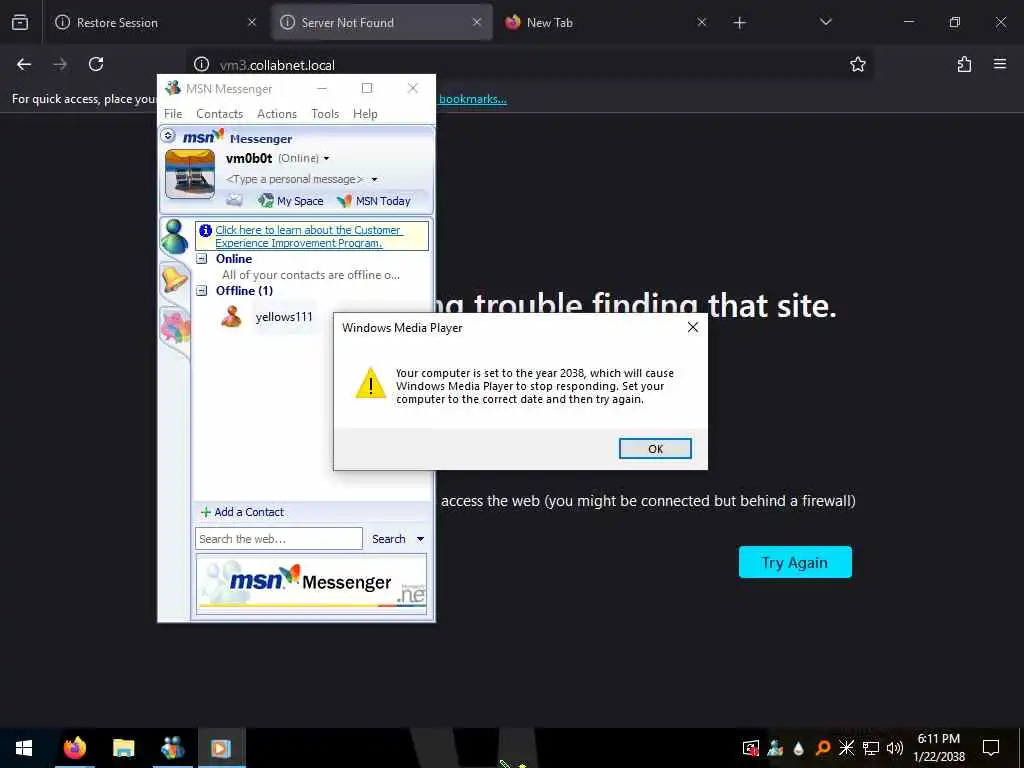The width and height of the screenshot is (1024, 768).
Task: Open Firefox extensions puzzle icon
Action: coord(965,64)
